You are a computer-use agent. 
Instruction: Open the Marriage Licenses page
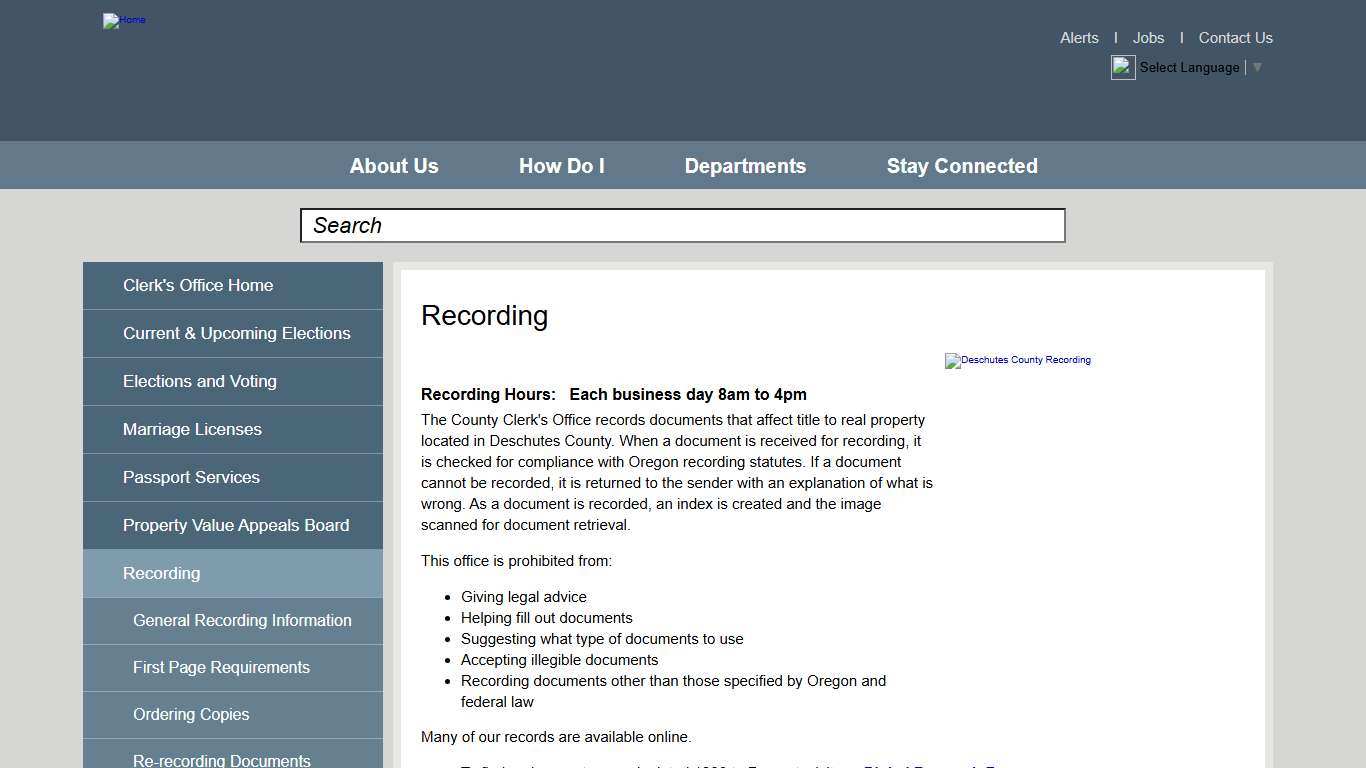(192, 430)
